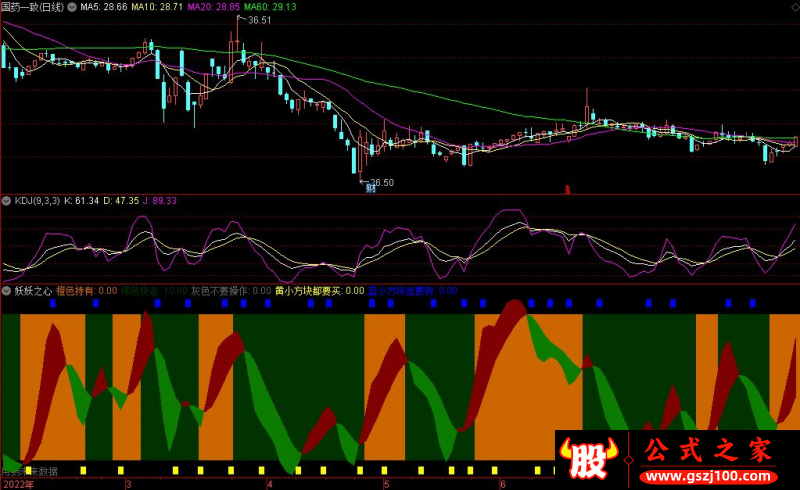Click the MA10: 28.71 label
Viewport: 800px width, 490px height.
[157, 7]
